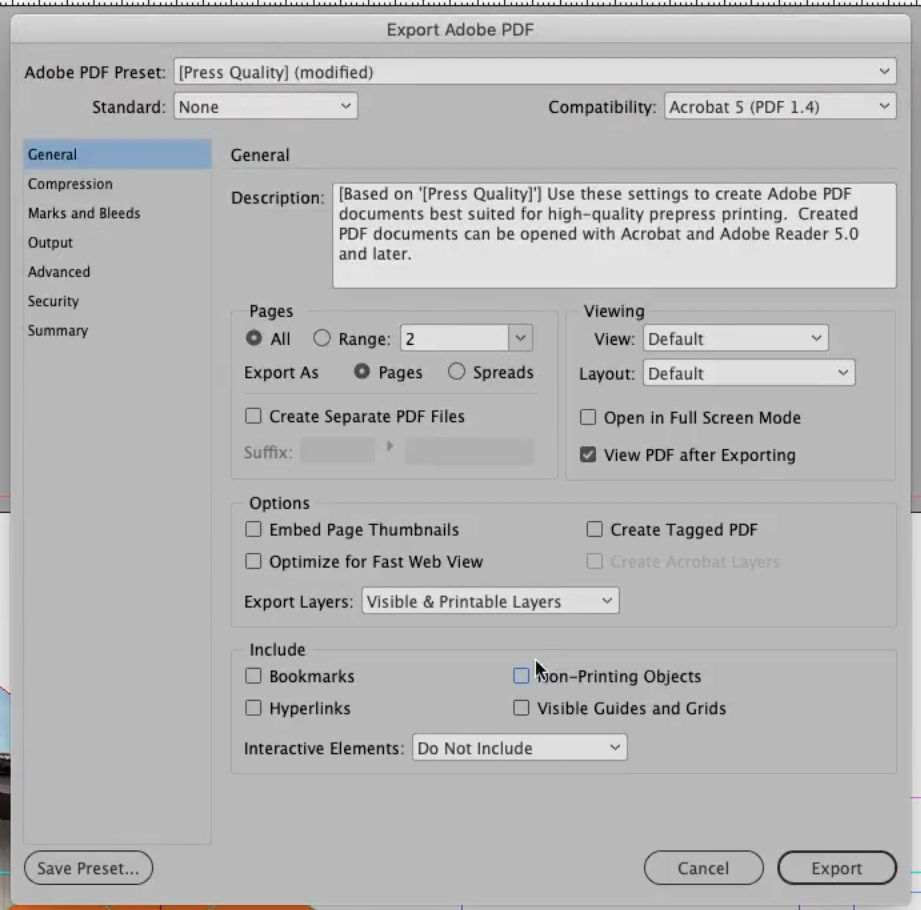This screenshot has height=910, width=921.
Task: Open the Layout dropdown
Action: 749,373
